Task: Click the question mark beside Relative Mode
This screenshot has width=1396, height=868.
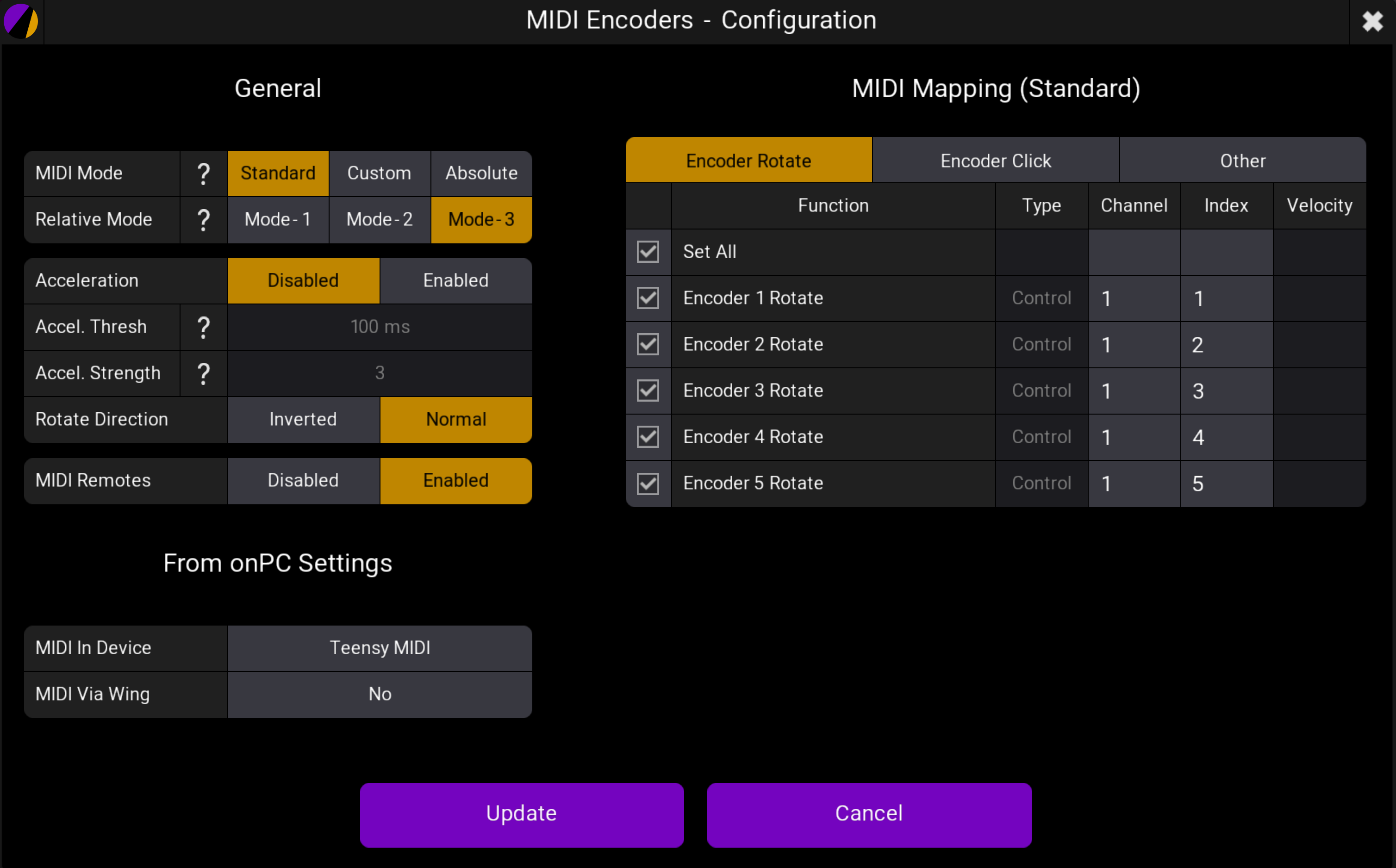Action: click(203, 219)
